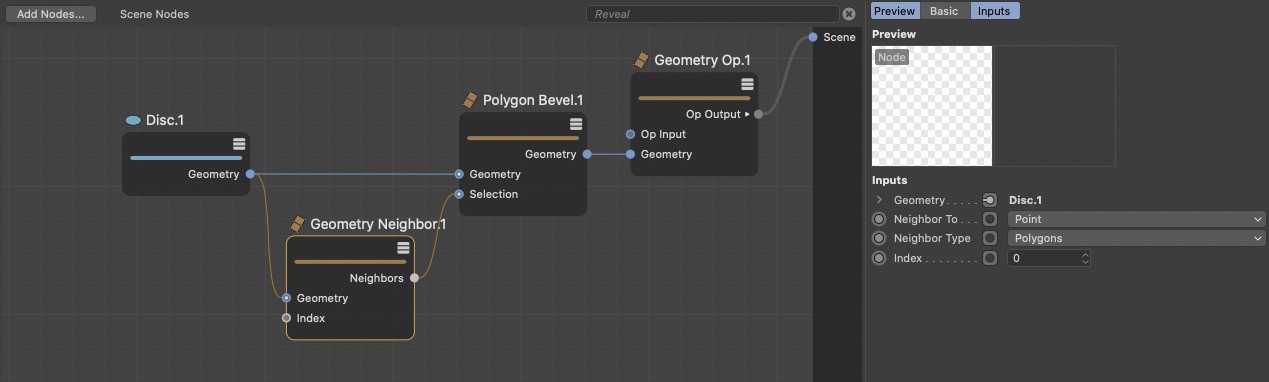The height and width of the screenshot is (382, 1269).
Task: Click Polygon Bevel.1 Geometry output port
Action: [587, 154]
